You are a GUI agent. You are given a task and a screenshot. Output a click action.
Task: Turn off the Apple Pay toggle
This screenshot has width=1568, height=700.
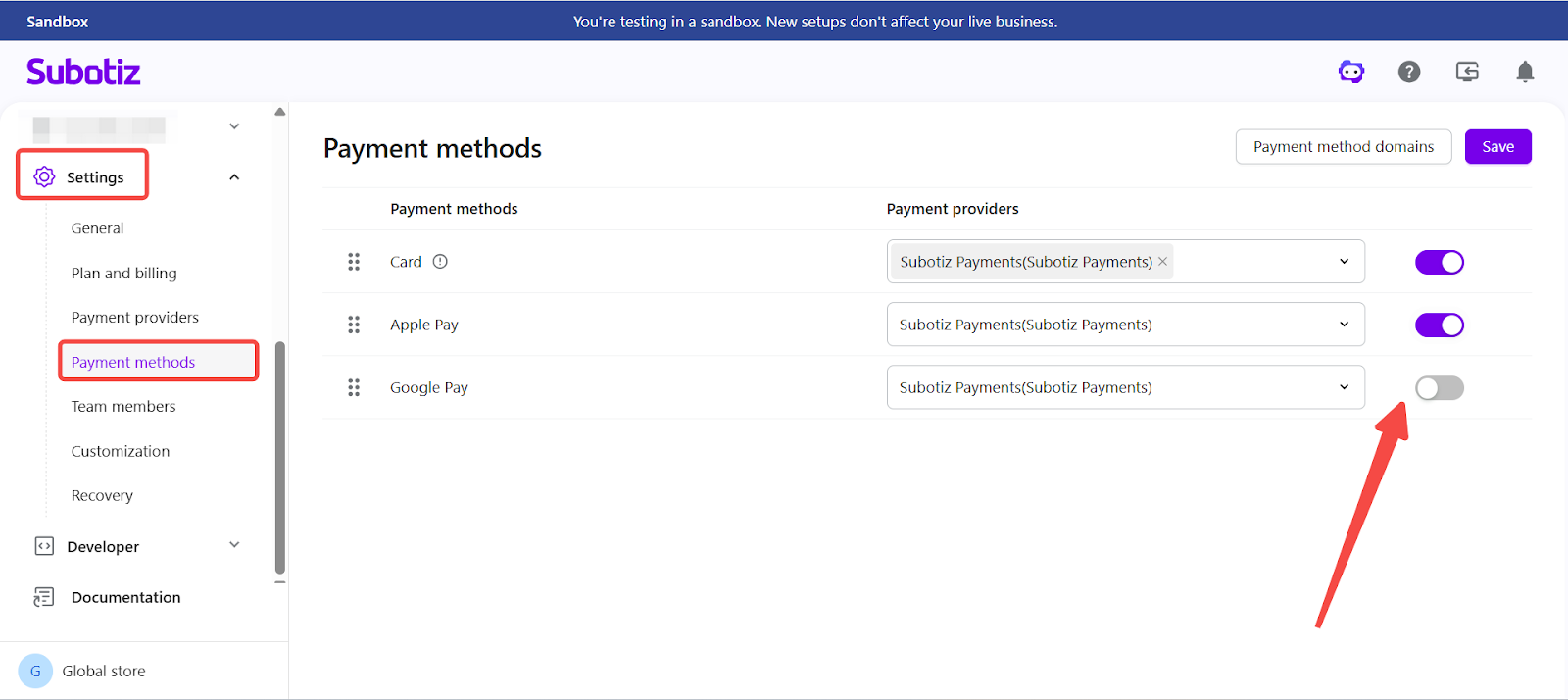pos(1439,325)
